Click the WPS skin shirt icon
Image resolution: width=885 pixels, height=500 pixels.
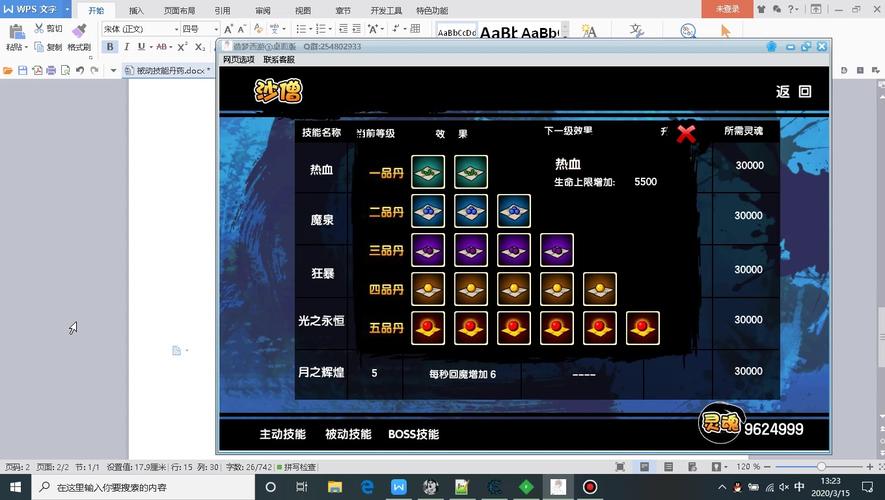pos(762,9)
